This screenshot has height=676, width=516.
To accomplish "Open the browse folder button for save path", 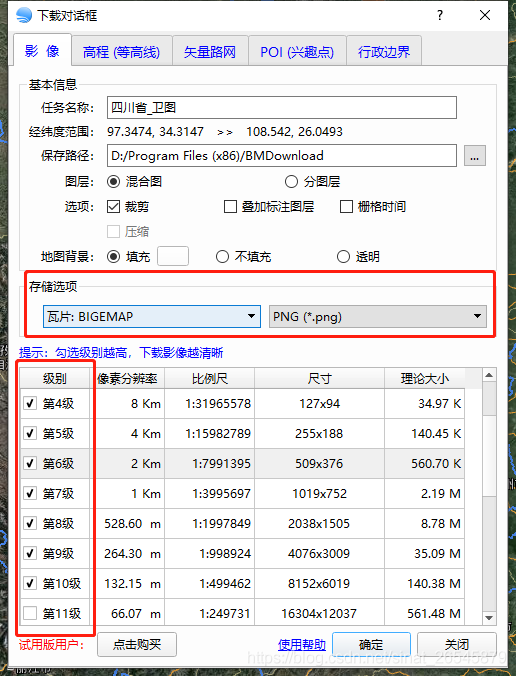I will tap(475, 156).
